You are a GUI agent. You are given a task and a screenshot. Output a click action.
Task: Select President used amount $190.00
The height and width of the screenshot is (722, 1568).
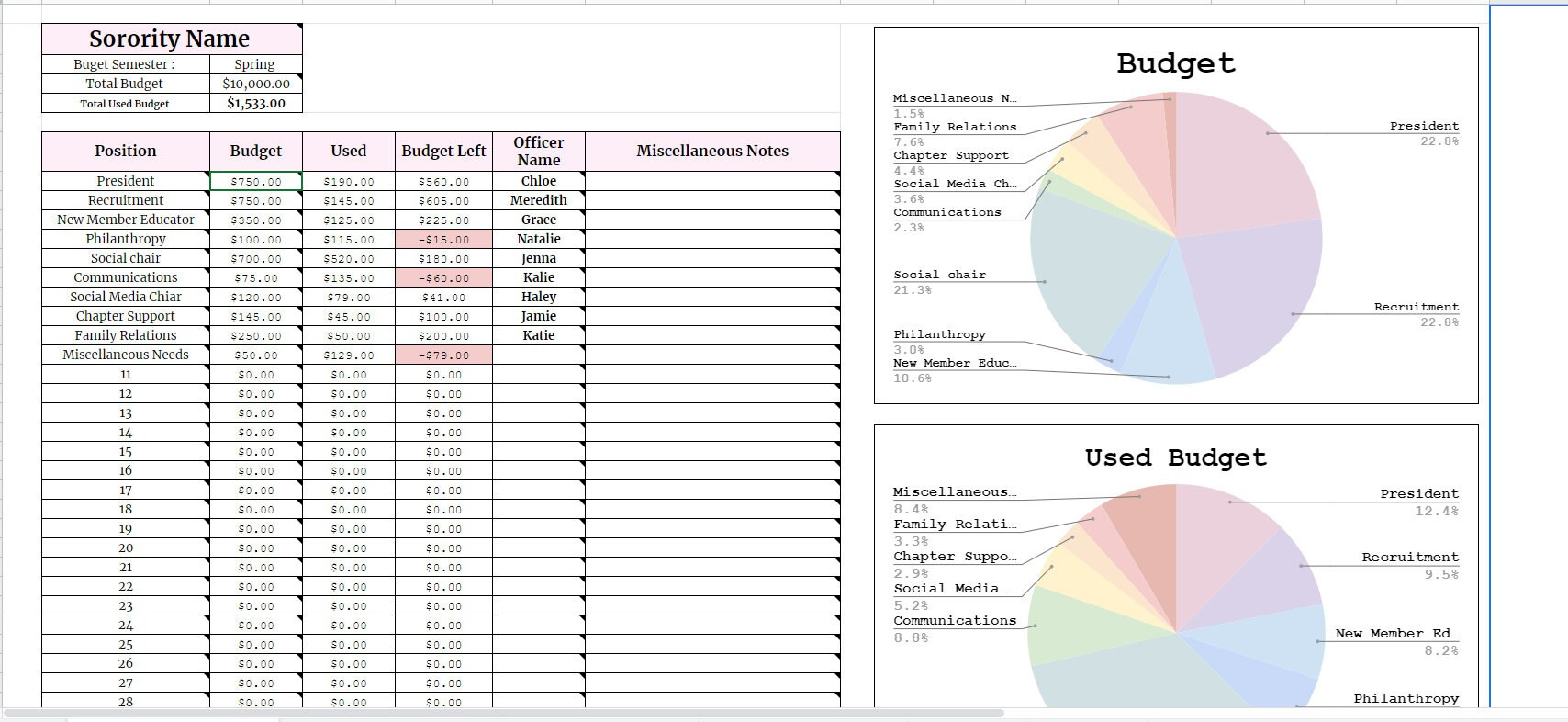pos(349,182)
